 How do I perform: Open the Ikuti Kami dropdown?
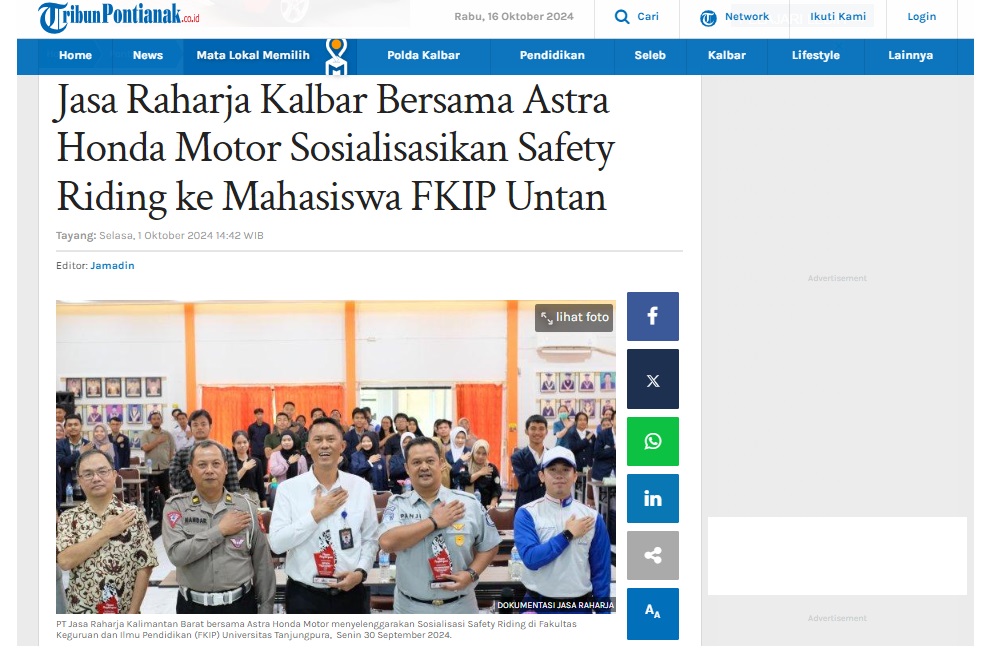coord(837,16)
